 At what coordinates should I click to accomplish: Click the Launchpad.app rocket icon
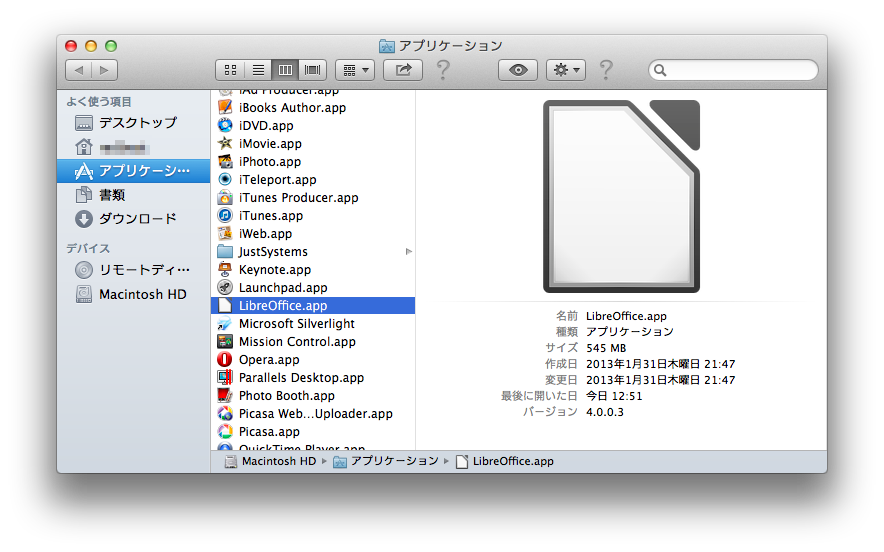tap(225, 288)
